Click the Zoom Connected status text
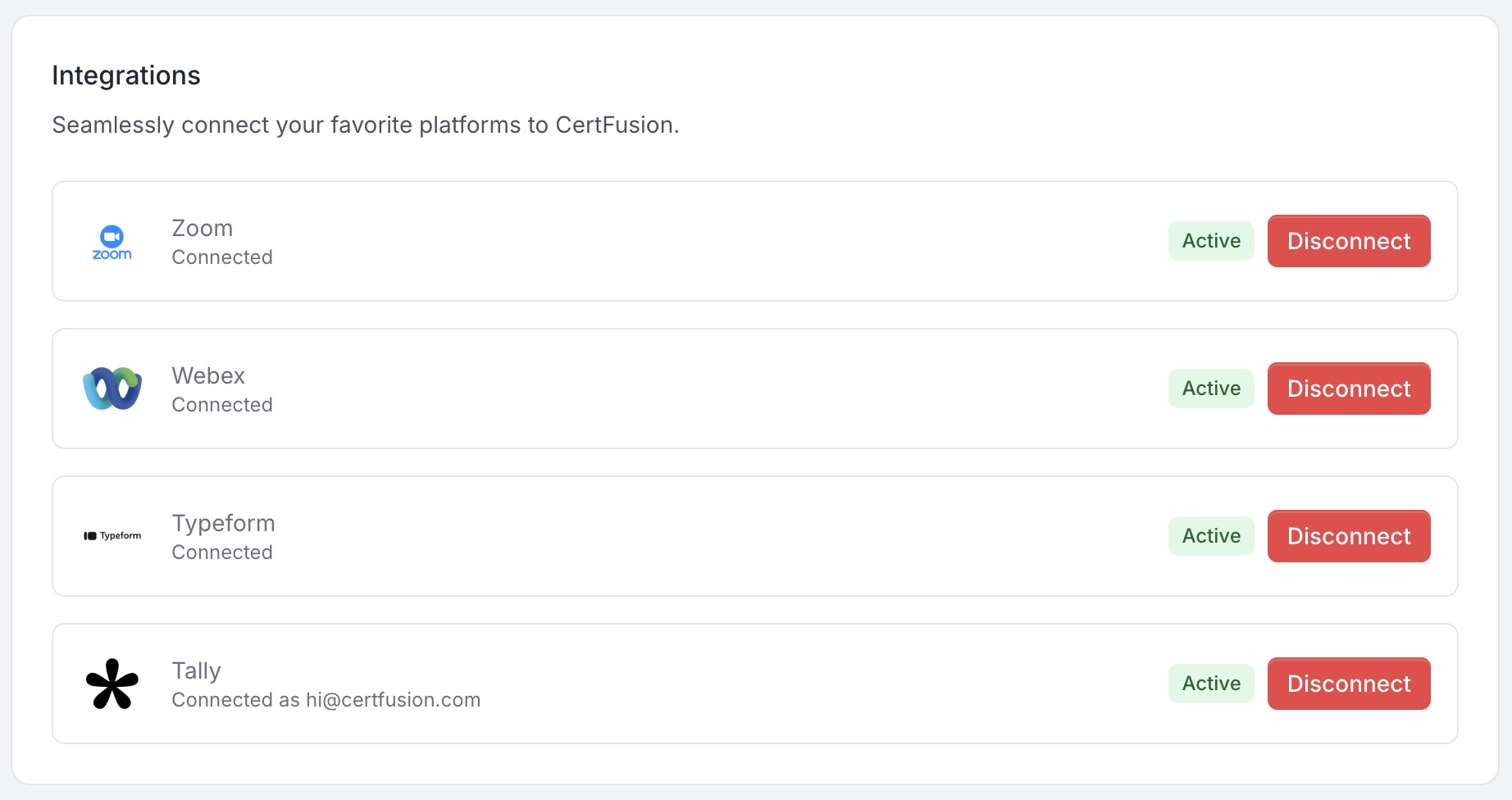 [x=222, y=257]
